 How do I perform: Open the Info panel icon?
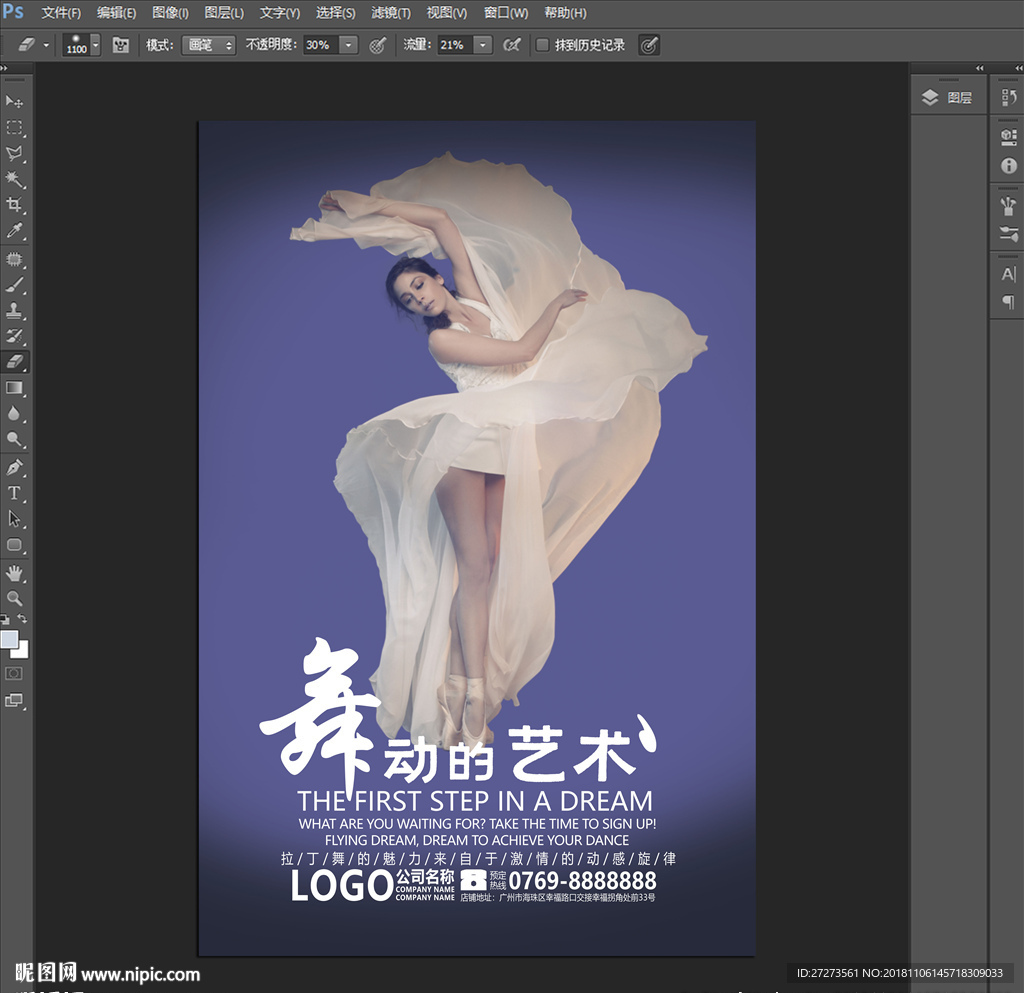[1008, 166]
